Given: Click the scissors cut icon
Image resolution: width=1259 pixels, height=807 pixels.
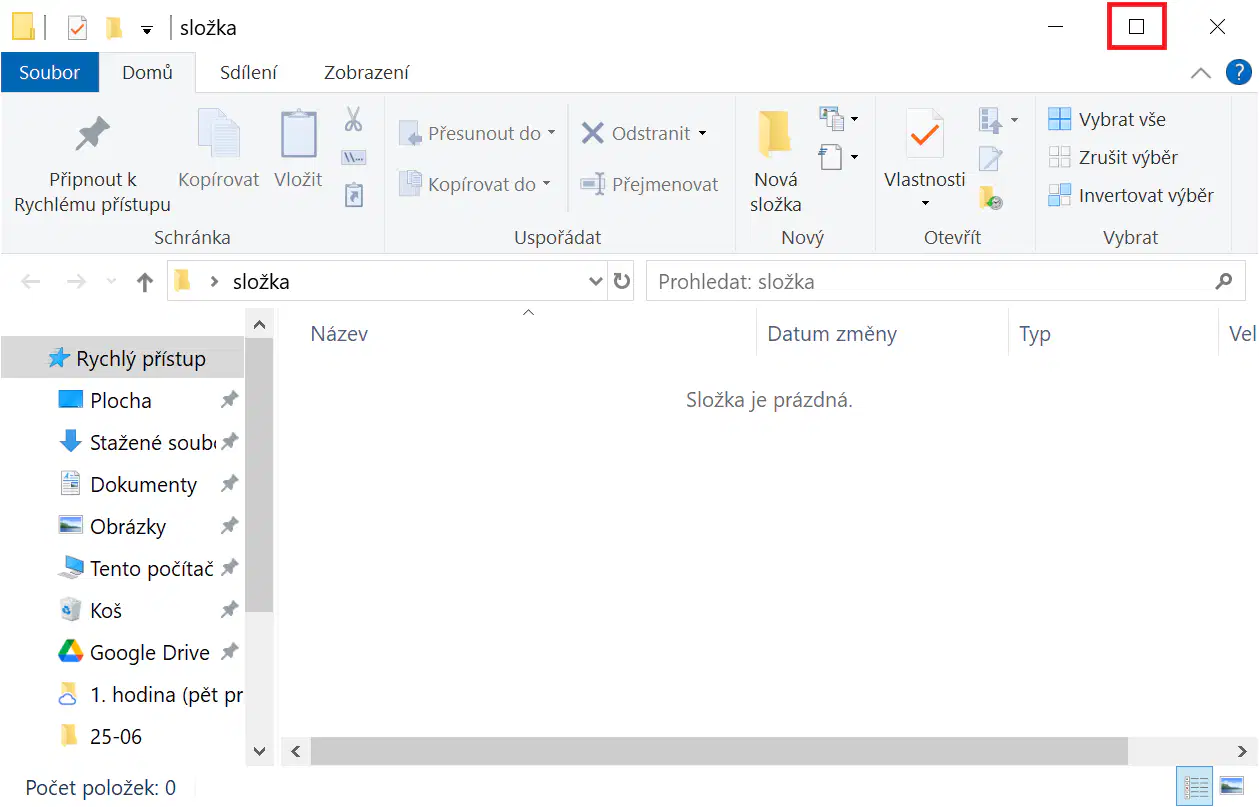Looking at the screenshot, I should (x=353, y=120).
